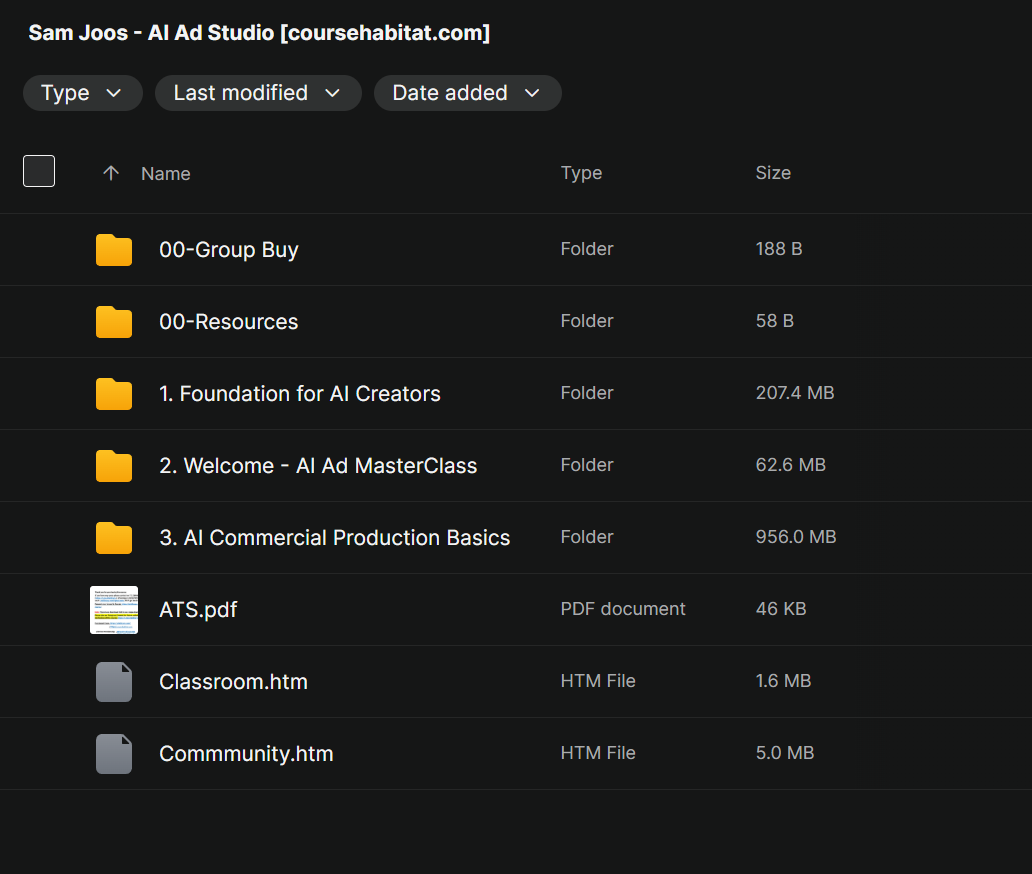1032x874 pixels.
Task: Expand the Type filter dropdown
Action: click(83, 93)
